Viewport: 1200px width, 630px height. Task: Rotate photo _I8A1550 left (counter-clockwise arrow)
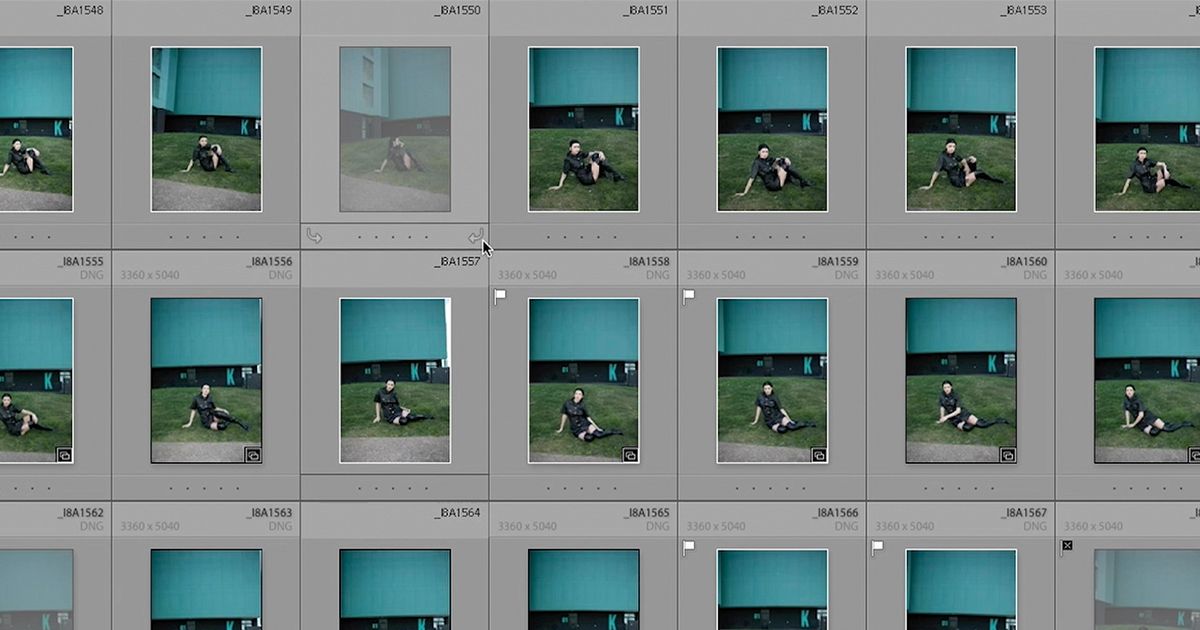pyautogui.click(x=314, y=237)
